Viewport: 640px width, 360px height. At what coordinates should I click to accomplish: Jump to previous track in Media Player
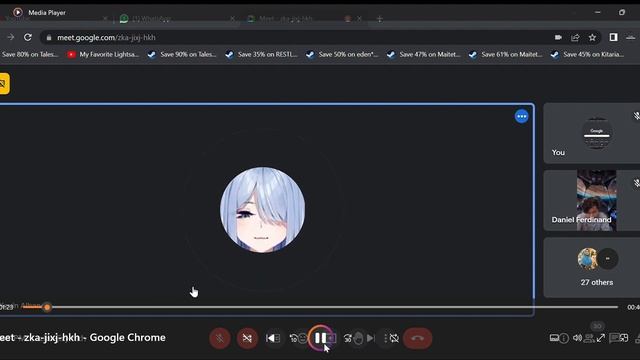(x=270, y=338)
